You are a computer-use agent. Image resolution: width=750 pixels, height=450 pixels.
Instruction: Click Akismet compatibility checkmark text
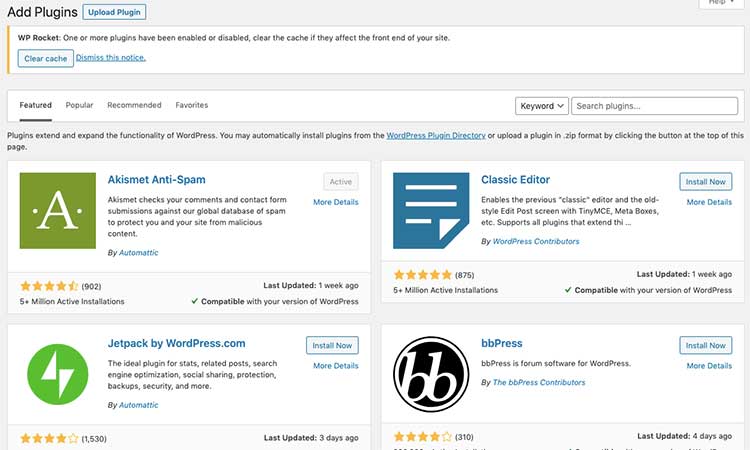[x=275, y=301]
